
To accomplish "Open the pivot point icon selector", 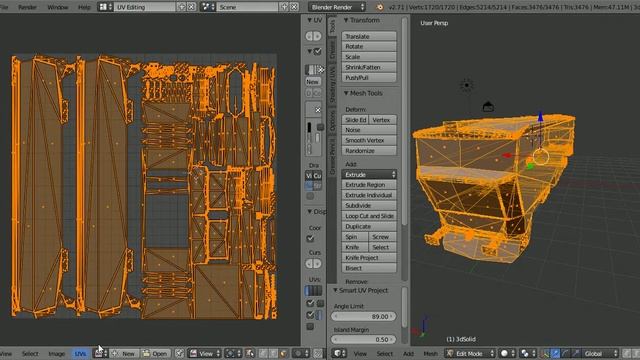I will 527,353.
